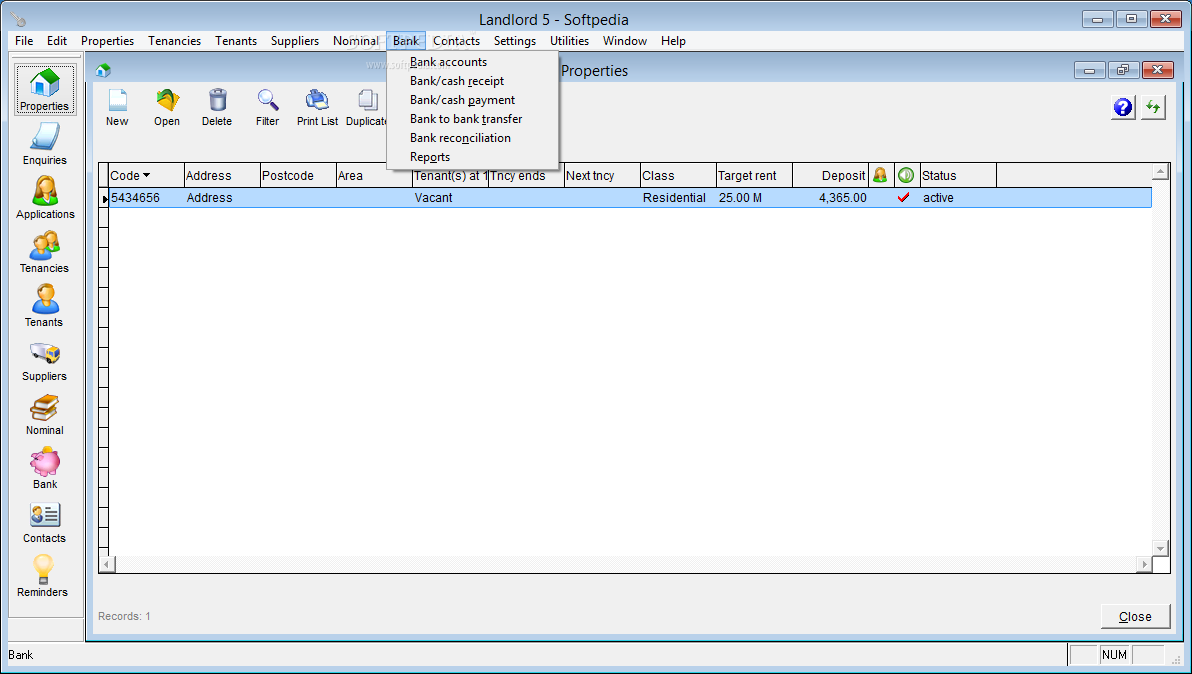Select the property code 5434656 cell
This screenshot has height=674, width=1192.
(146, 198)
